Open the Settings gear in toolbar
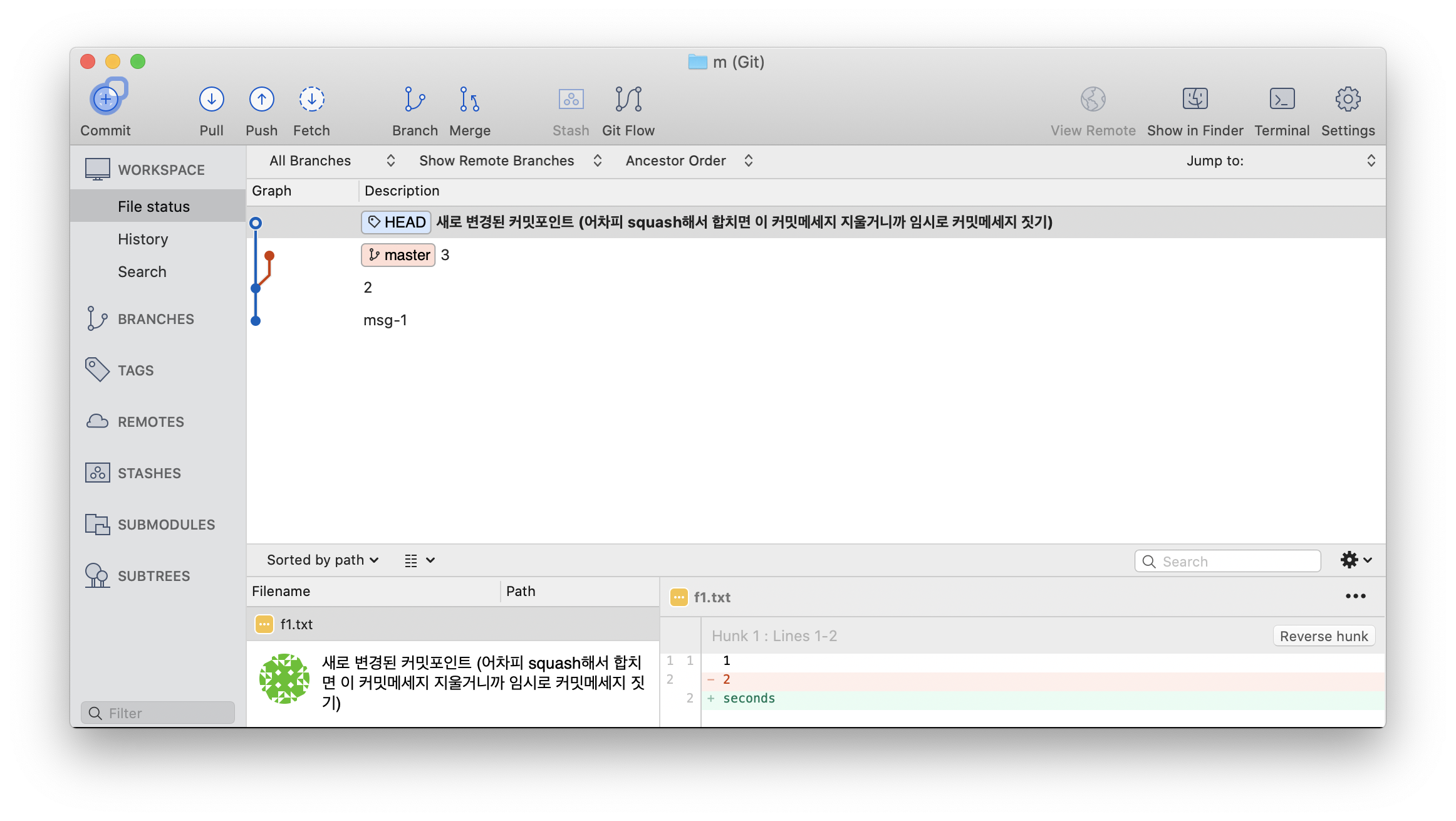 tap(1348, 99)
